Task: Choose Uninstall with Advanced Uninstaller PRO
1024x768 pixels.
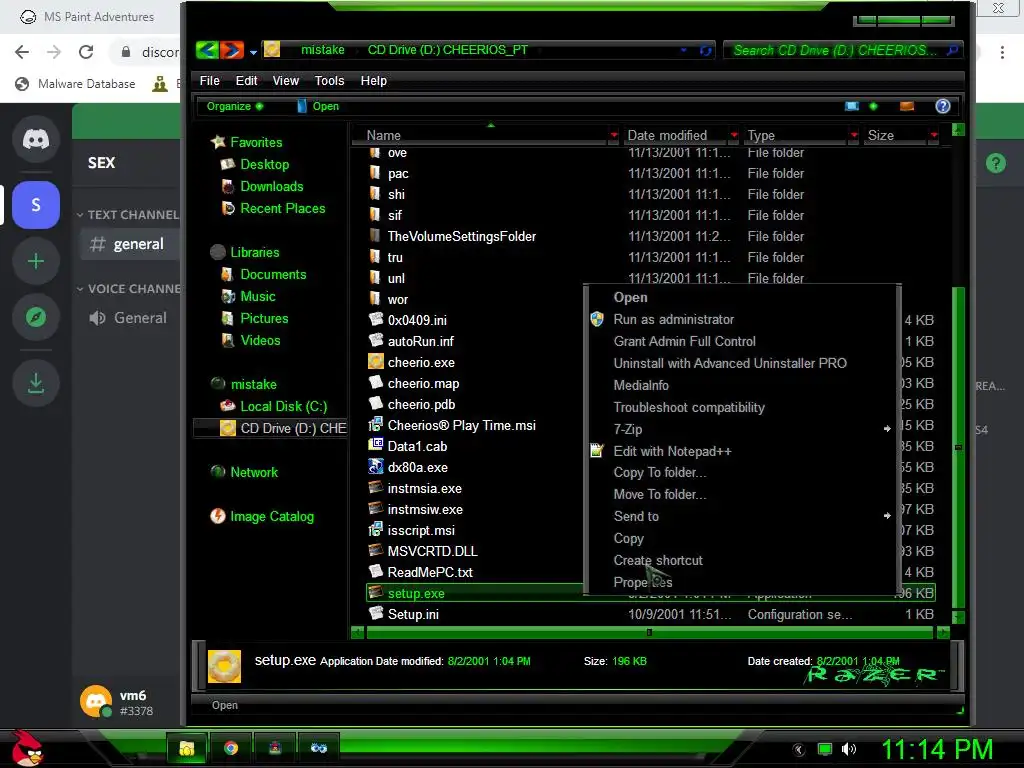Action: (x=730, y=364)
